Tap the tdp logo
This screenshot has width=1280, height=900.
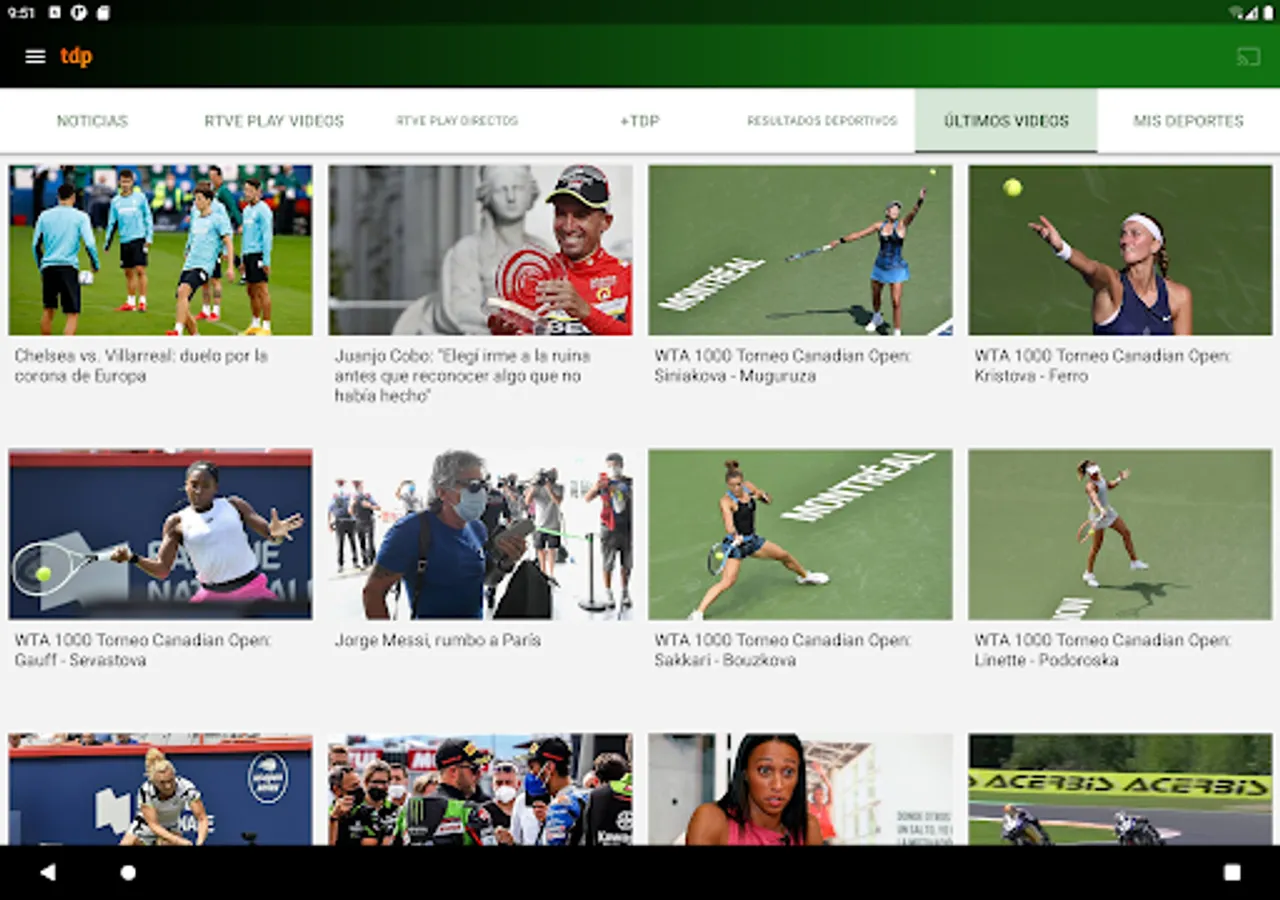click(x=76, y=57)
